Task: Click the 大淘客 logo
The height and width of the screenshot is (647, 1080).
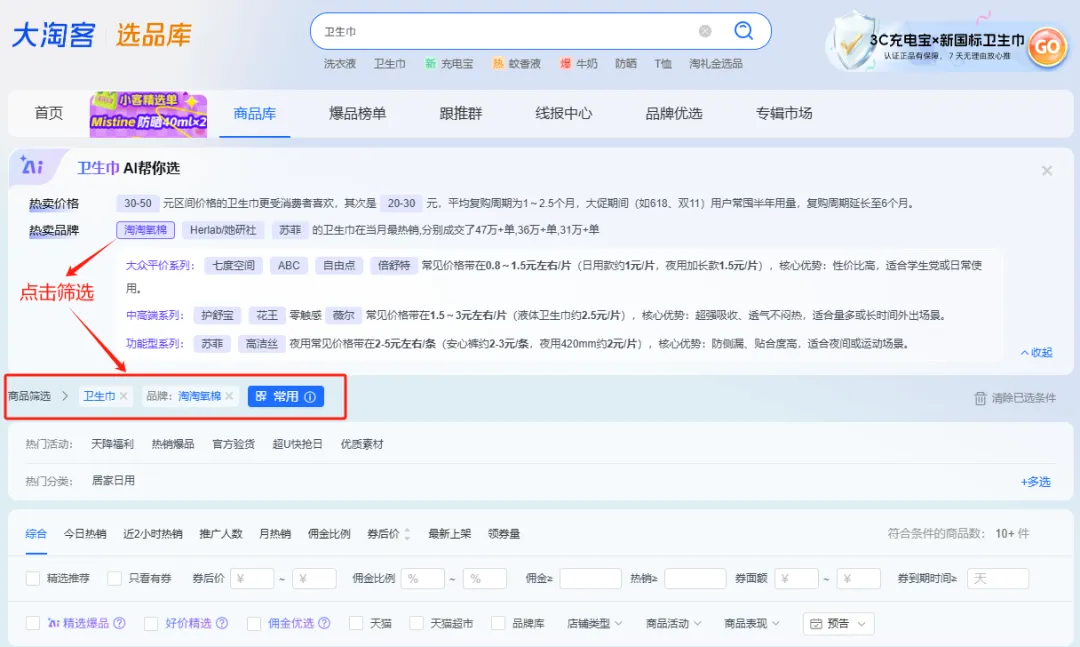Action: (x=54, y=34)
